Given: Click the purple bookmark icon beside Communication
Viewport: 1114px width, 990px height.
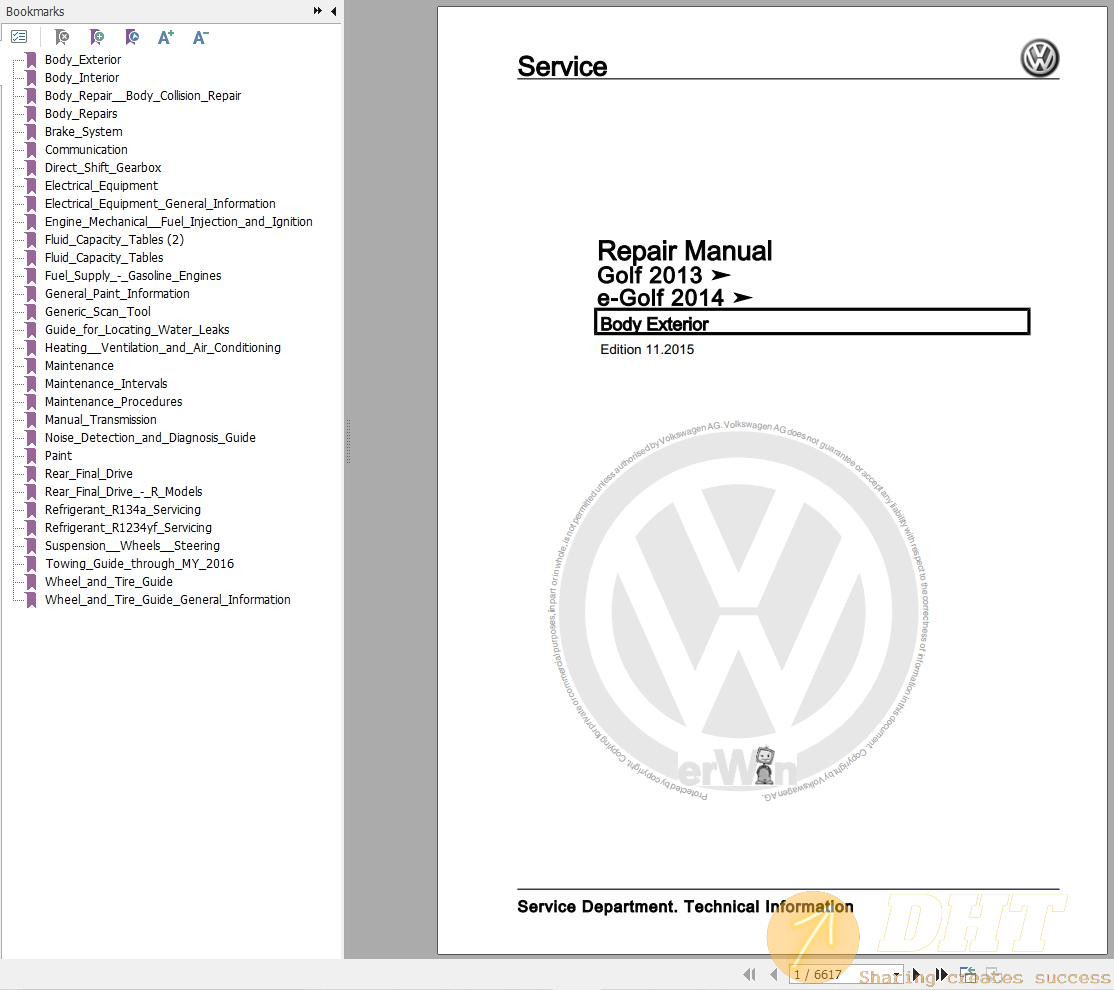Looking at the screenshot, I should click(x=31, y=149).
